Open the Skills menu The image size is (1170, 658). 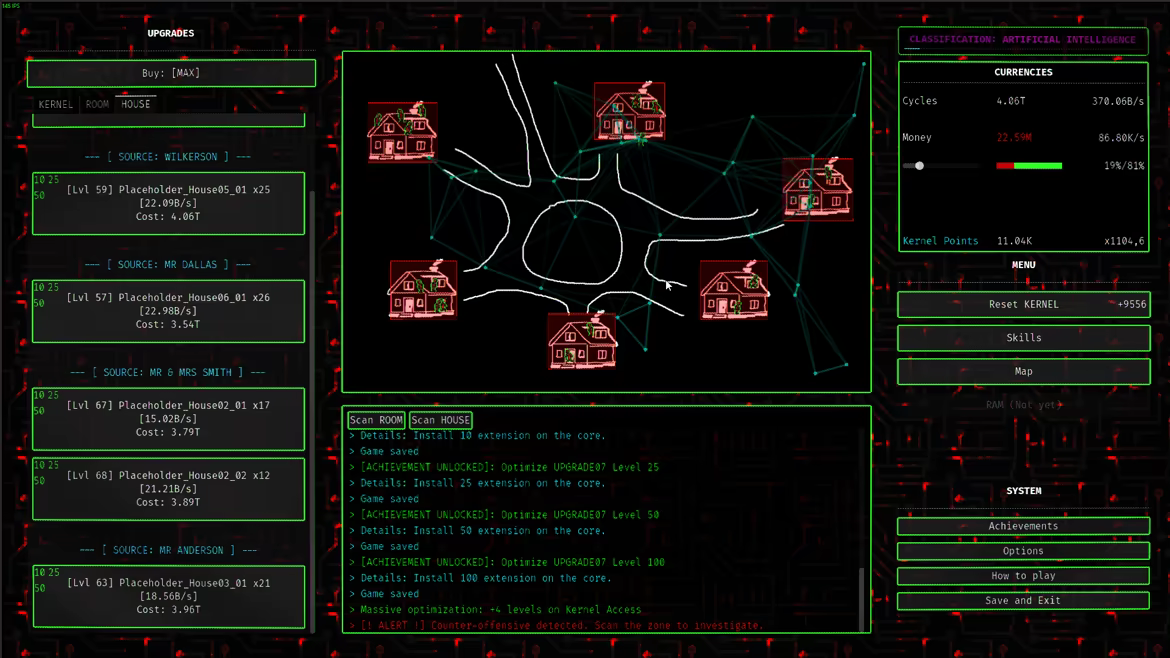(1024, 338)
